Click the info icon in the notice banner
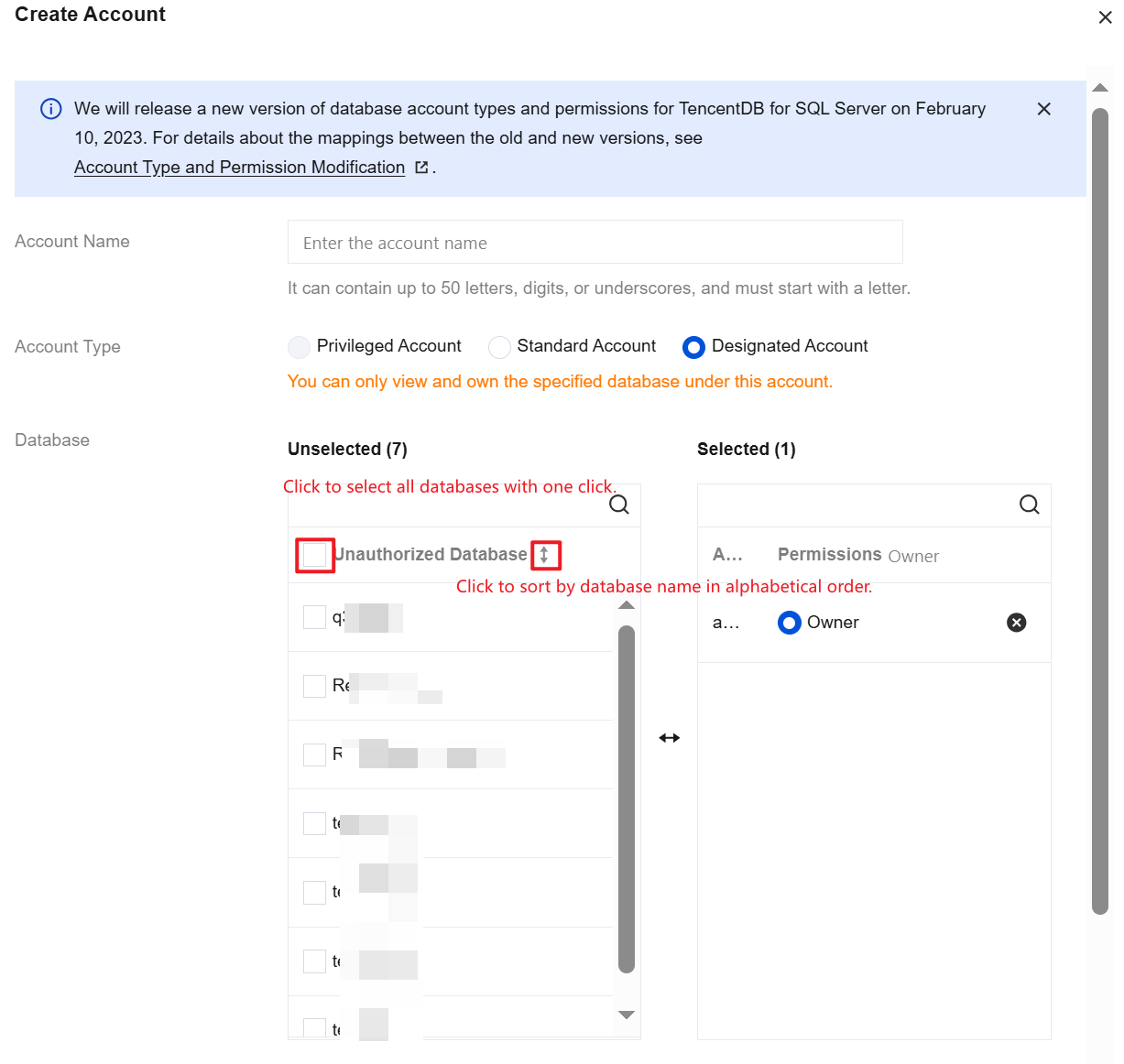This screenshot has height=1064, width=1124. pos(51,109)
